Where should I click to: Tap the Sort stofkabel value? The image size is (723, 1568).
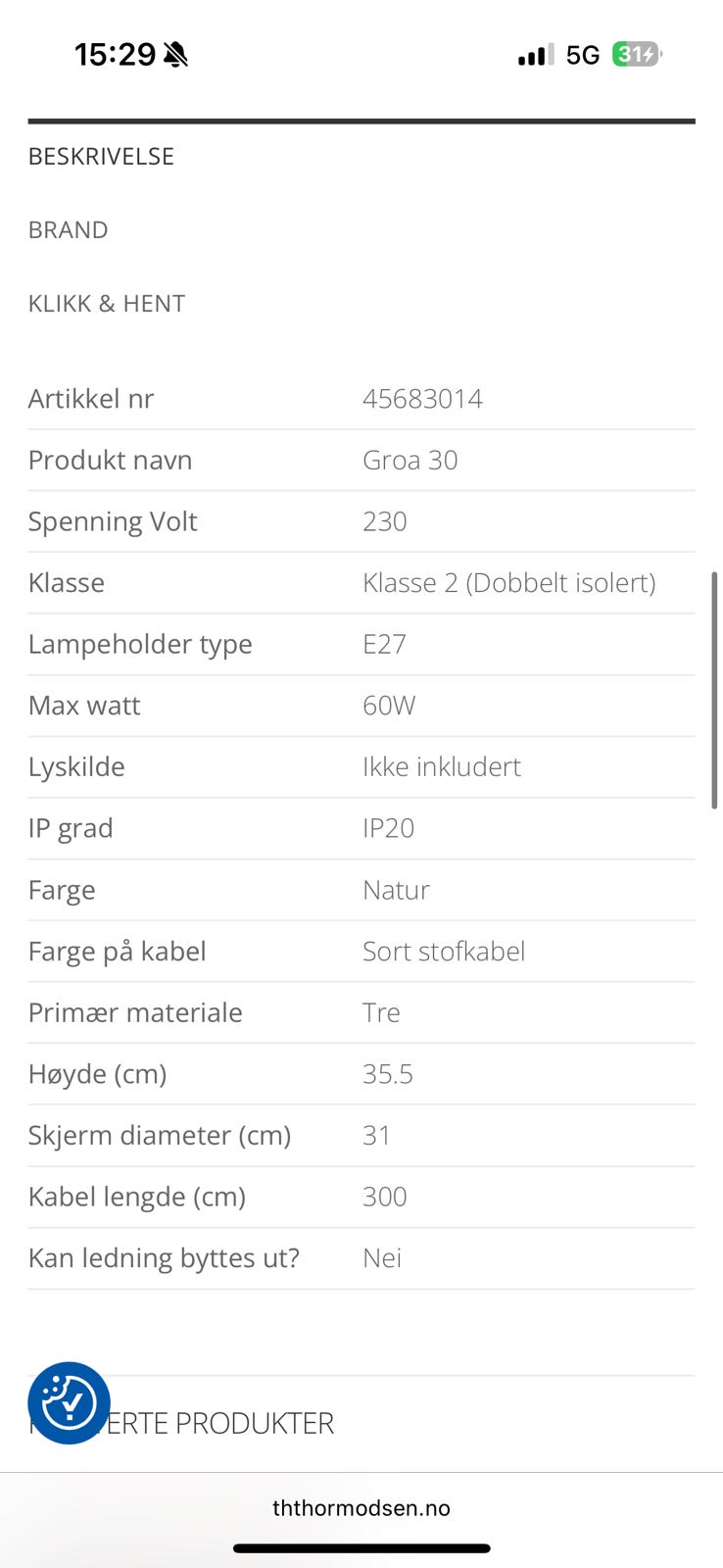click(x=443, y=952)
